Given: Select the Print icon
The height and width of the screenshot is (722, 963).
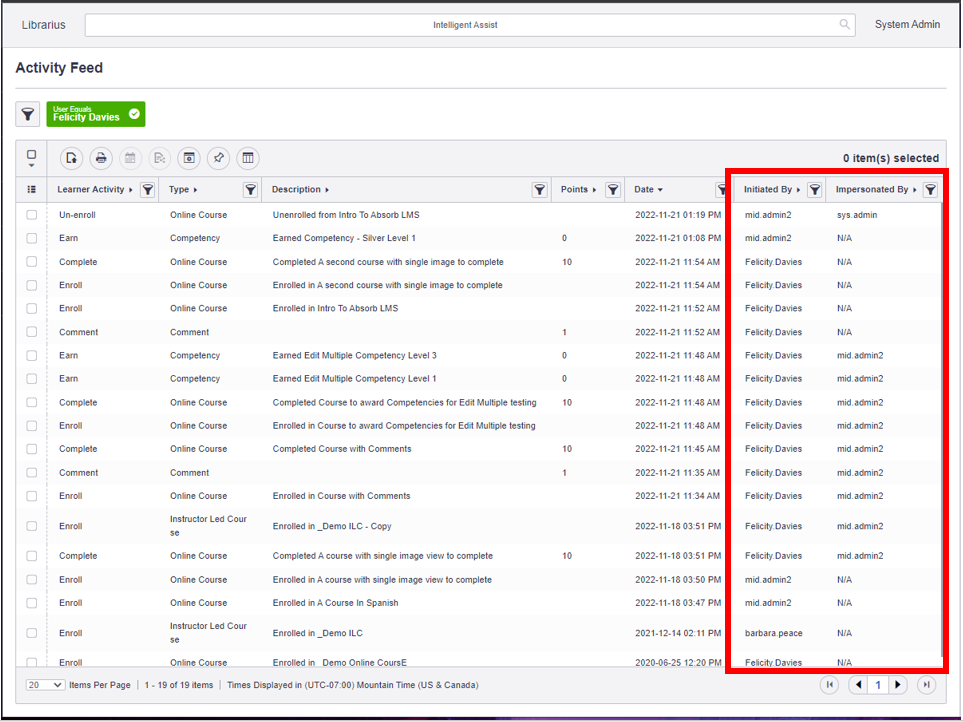Looking at the screenshot, I should 100,158.
